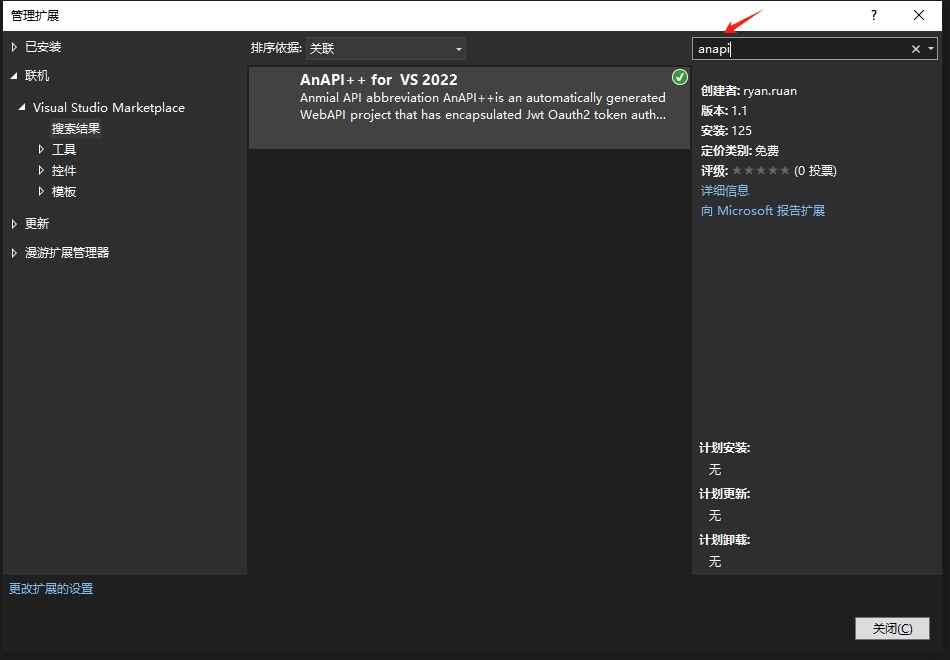
Task: Click the 管理扩展 window title
Action: [x=35, y=16]
